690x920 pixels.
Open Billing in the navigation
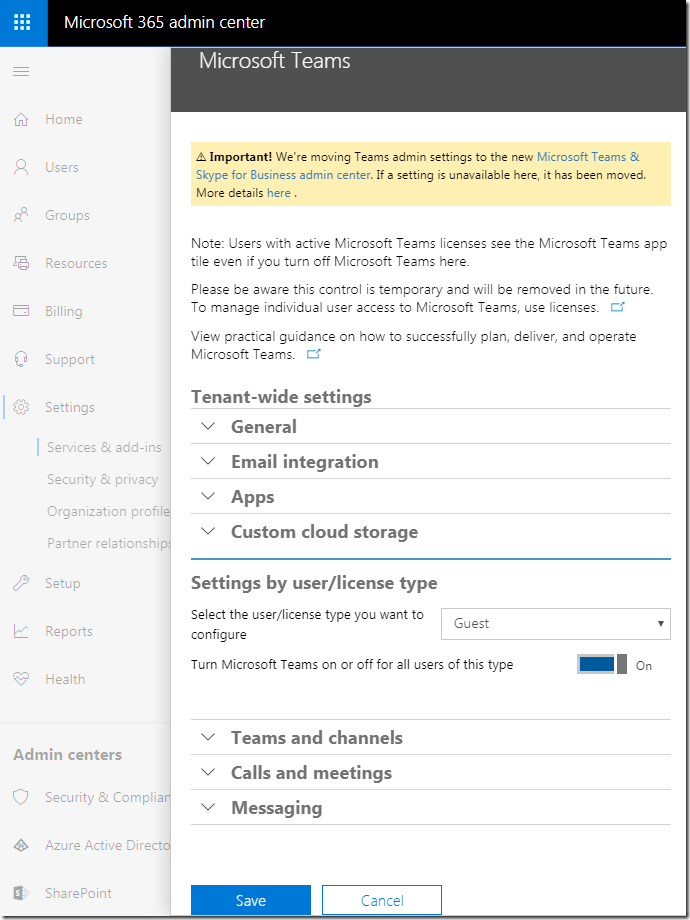point(64,311)
